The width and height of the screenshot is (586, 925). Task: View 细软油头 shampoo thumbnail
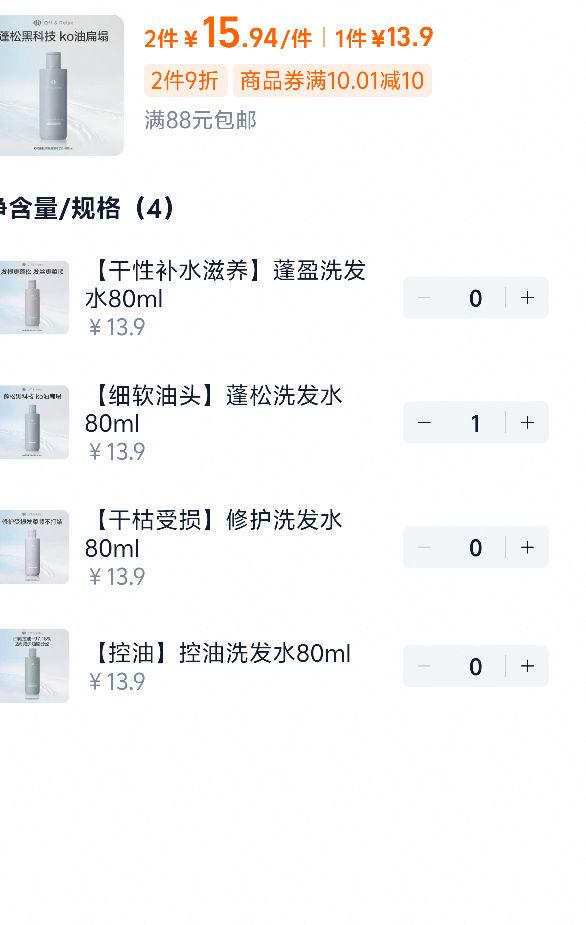pyautogui.click(x=34, y=422)
